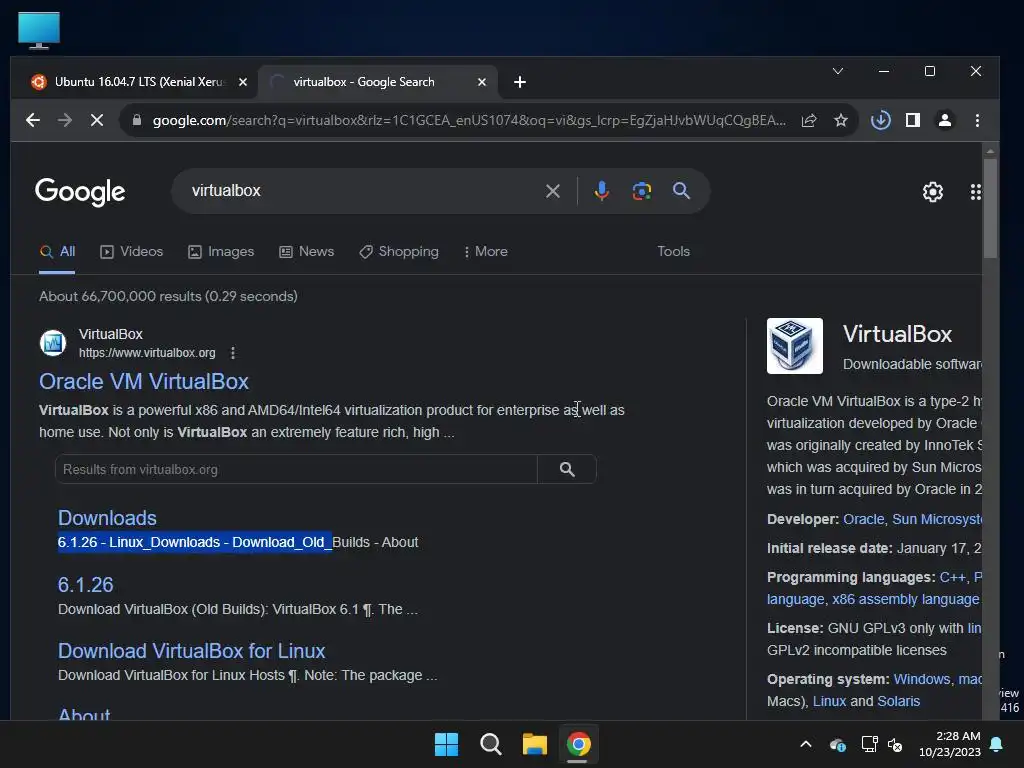This screenshot has width=1024, height=768.
Task: Click Results from virtualbox.org search field
Action: click(x=296, y=470)
